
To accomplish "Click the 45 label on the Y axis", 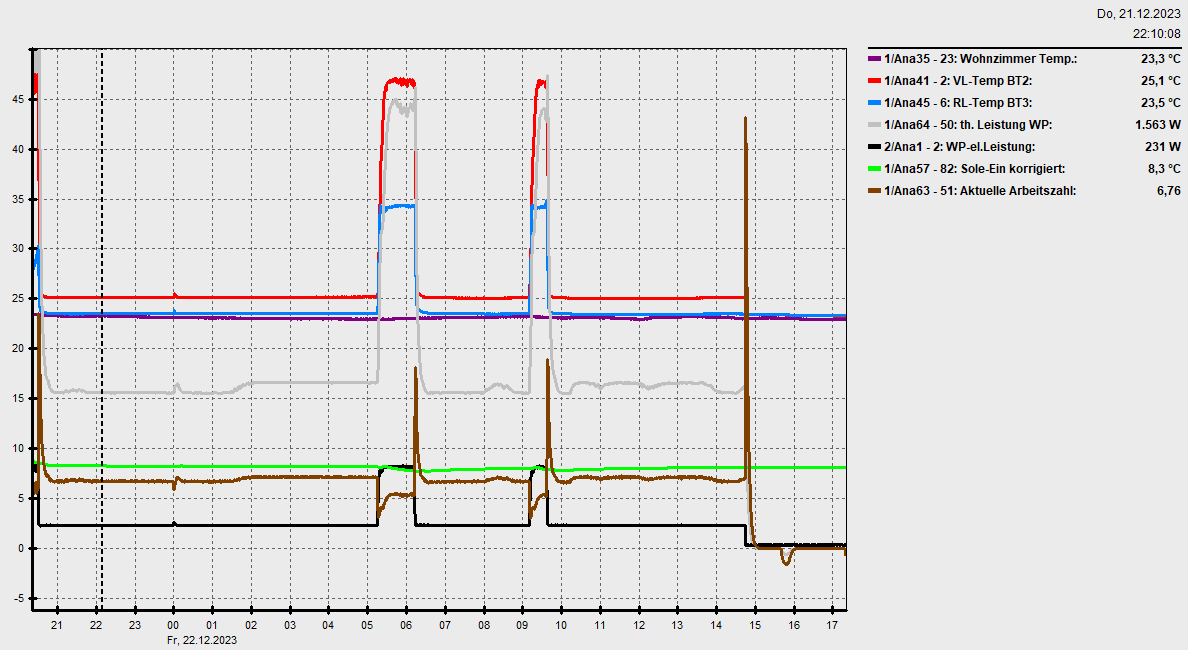I will 18,99.
